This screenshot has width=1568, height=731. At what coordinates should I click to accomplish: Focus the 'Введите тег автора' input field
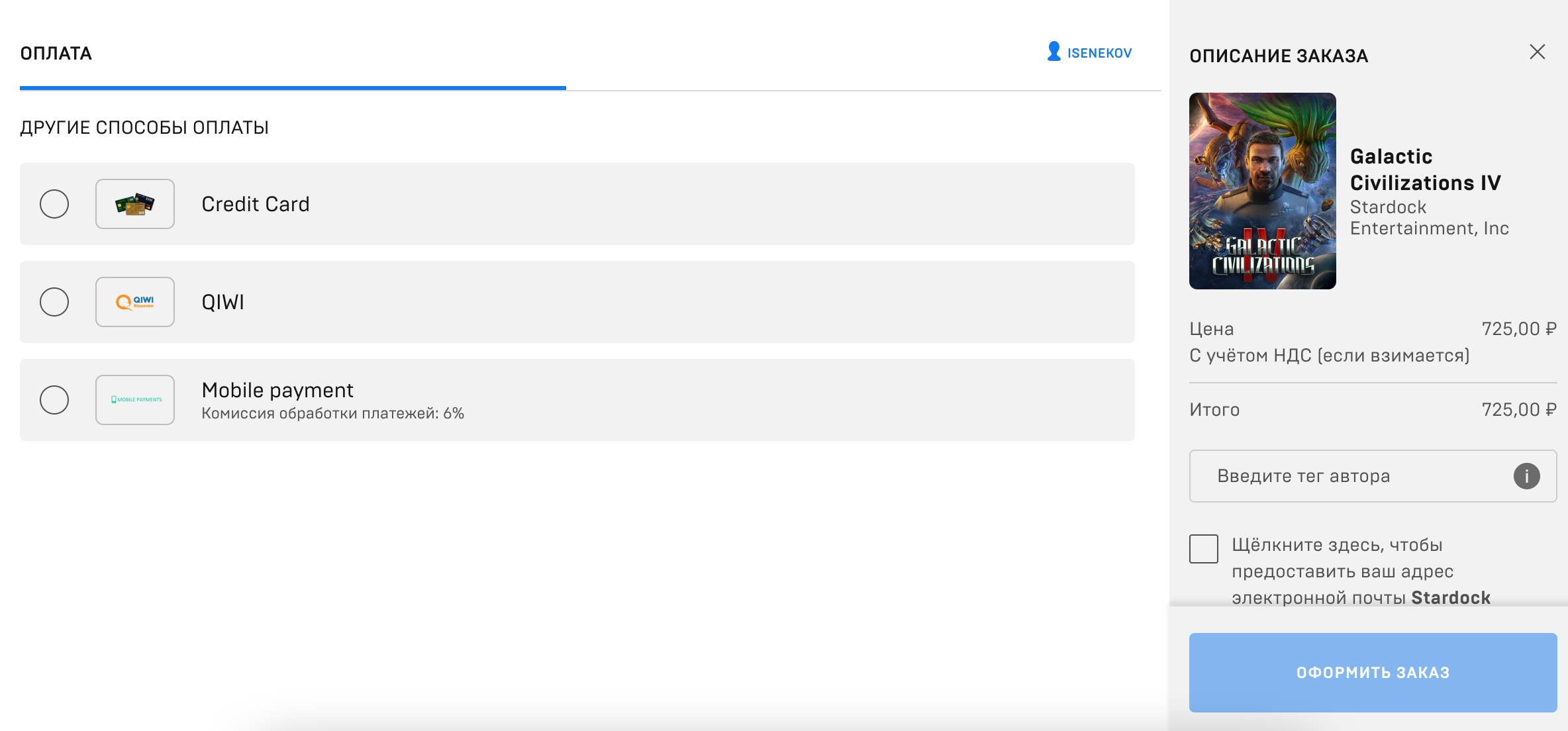coord(1373,476)
